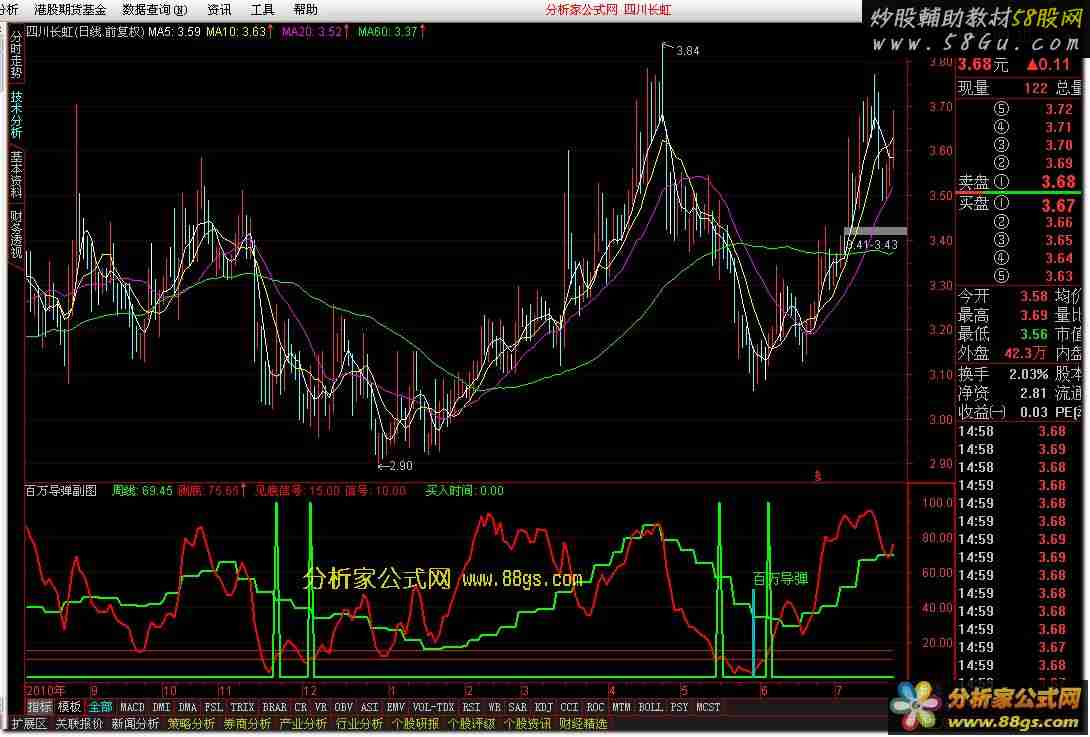Switch to the VR indicator

click(x=320, y=707)
